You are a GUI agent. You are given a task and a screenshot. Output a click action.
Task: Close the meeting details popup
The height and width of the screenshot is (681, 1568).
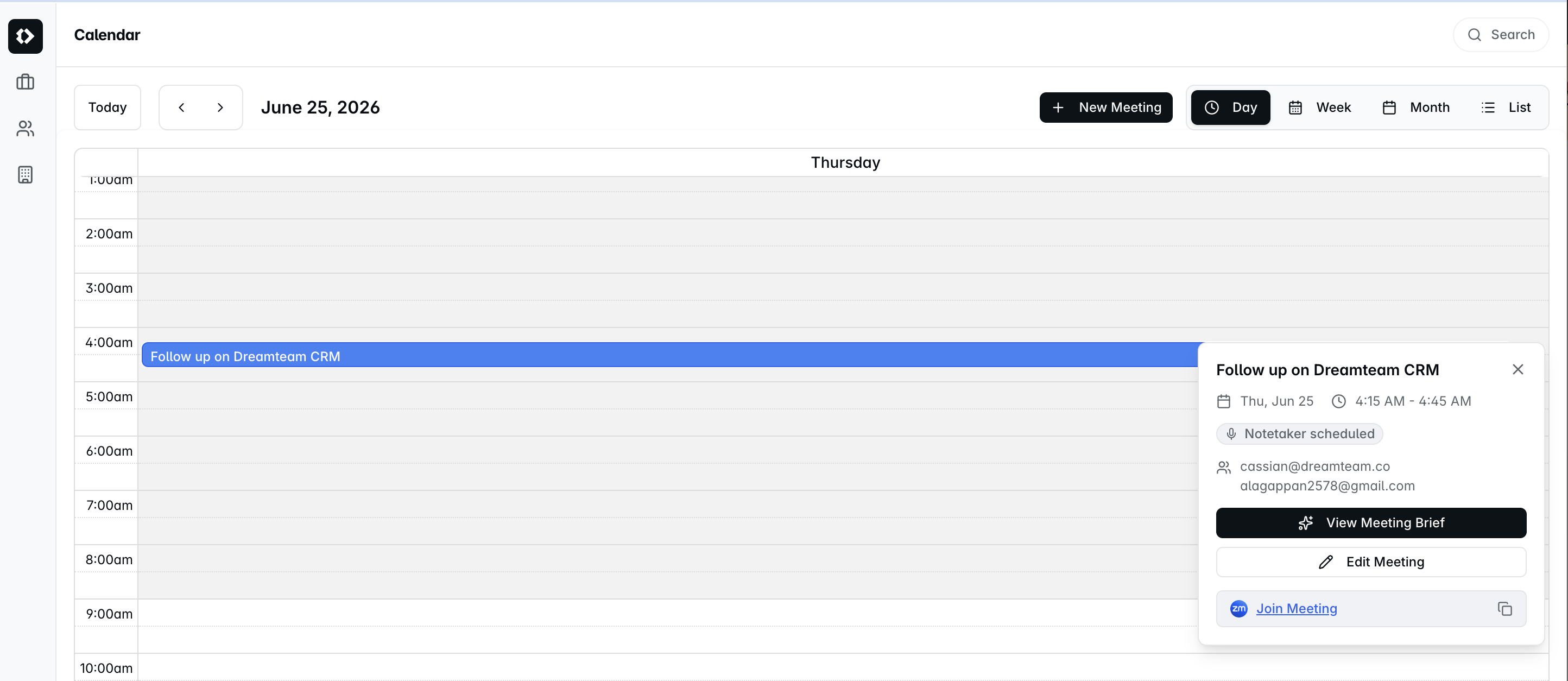[1518, 369]
